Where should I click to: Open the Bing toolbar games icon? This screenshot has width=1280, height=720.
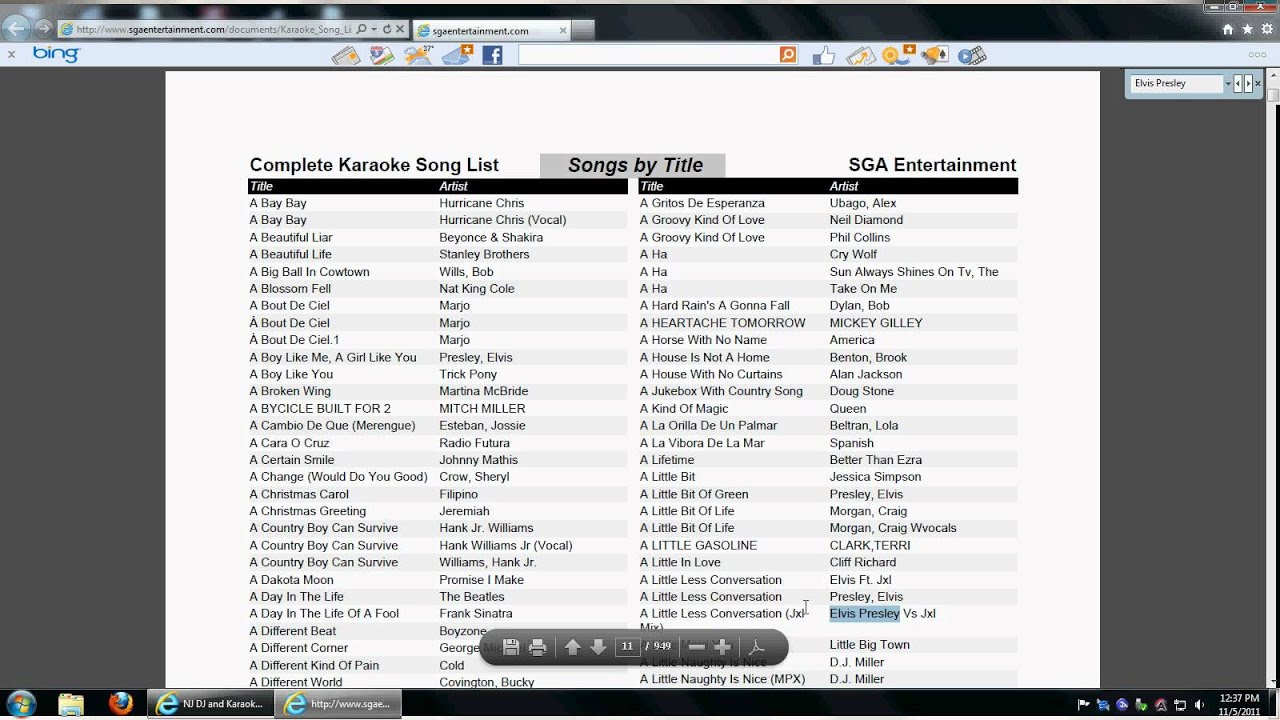coord(935,56)
